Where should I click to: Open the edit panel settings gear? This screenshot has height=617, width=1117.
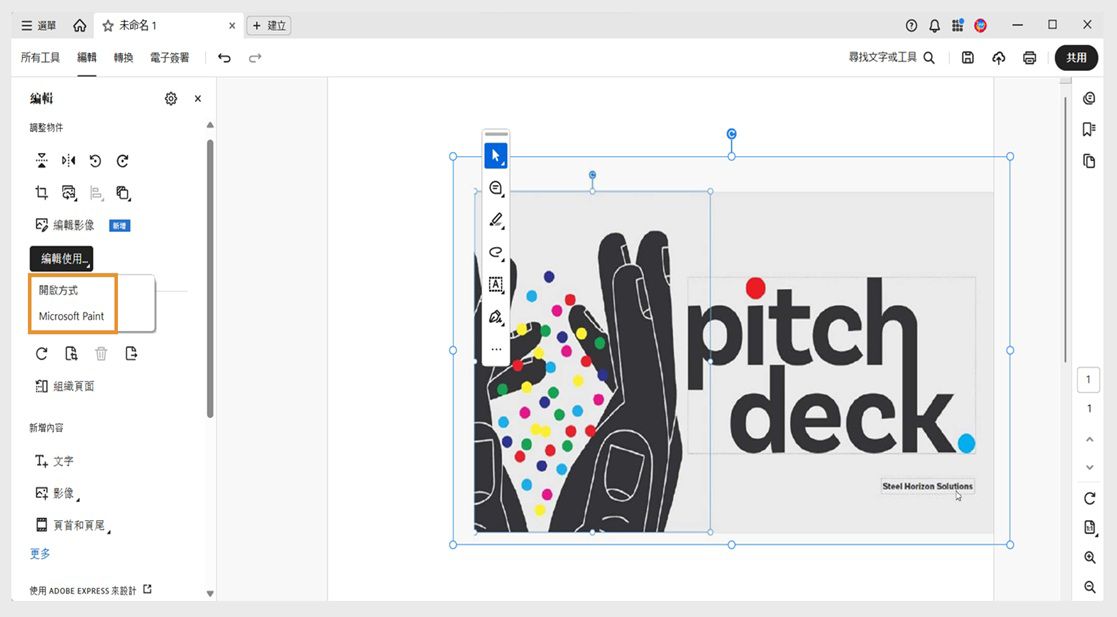click(x=171, y=99)
